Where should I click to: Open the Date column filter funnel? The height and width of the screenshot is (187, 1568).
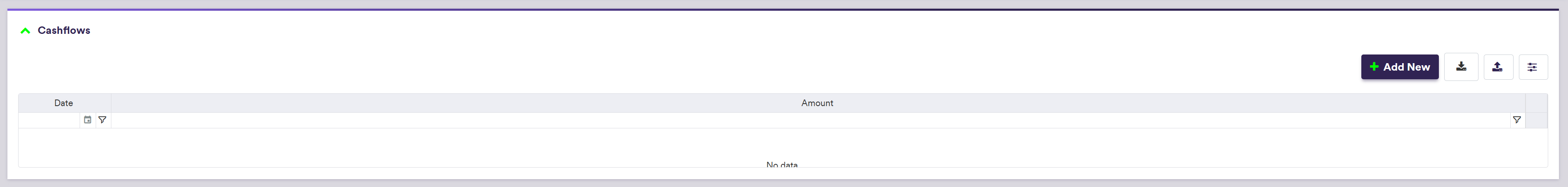click(x=102, y=120)
